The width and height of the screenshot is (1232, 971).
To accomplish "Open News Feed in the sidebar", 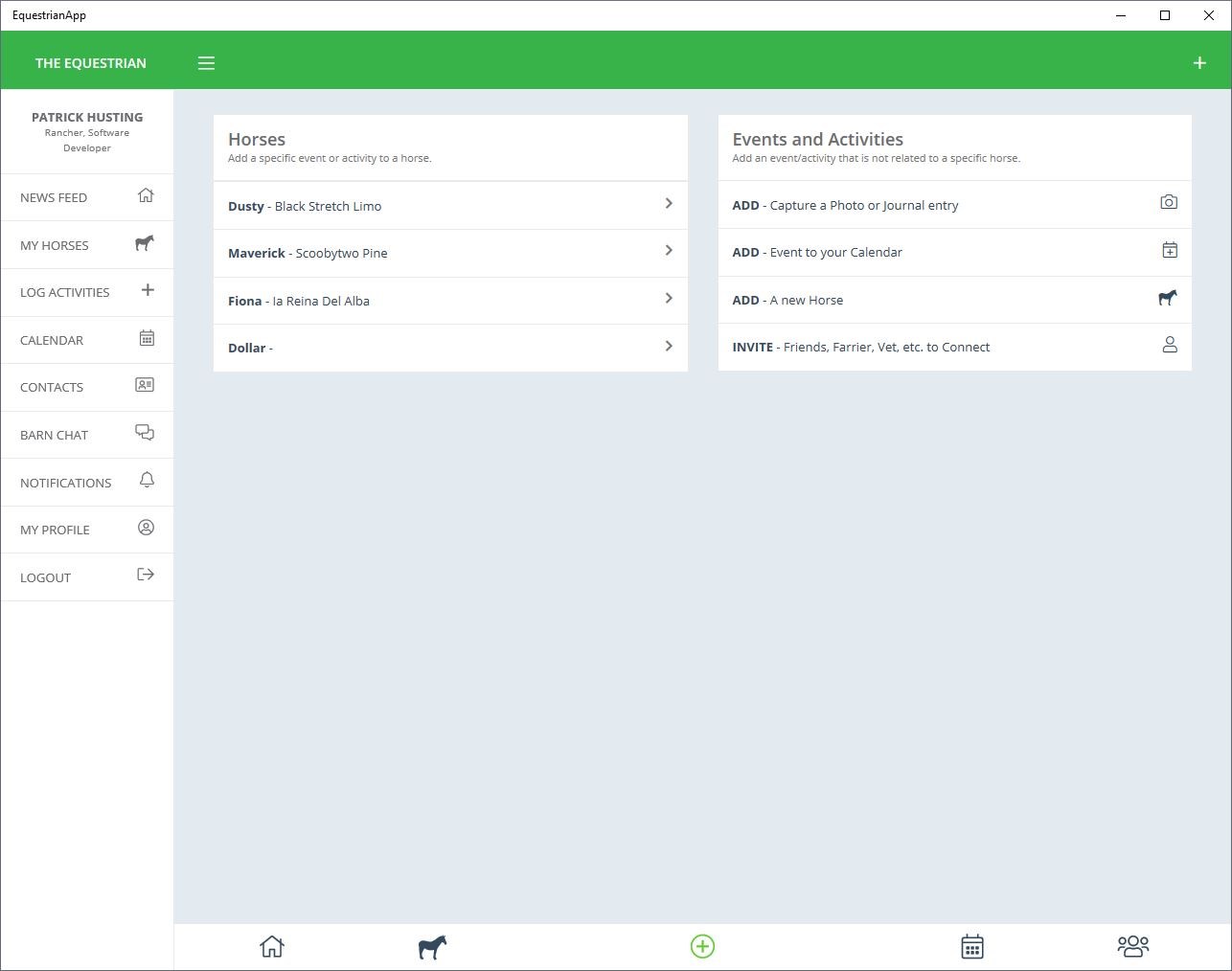I will tap(87, 197).
